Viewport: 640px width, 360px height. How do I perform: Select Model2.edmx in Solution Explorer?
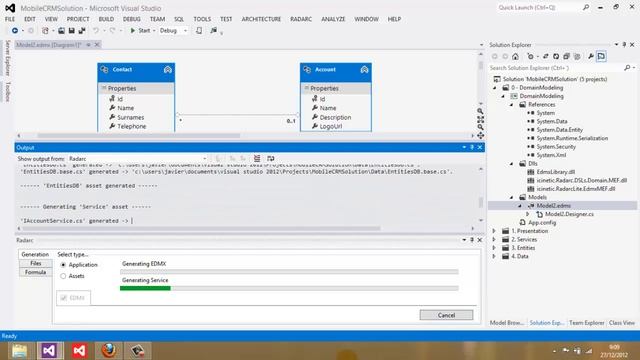point(553,206)
